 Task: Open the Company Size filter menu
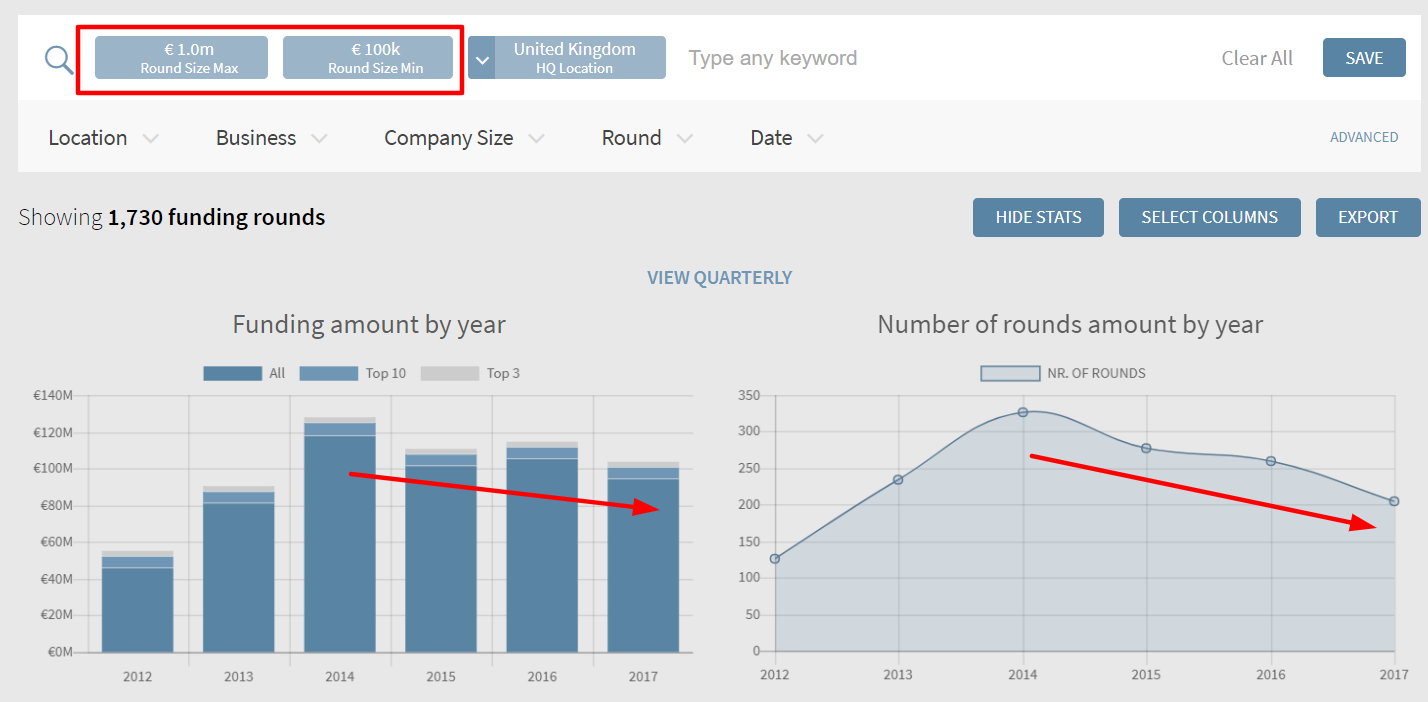coord(464,138)
